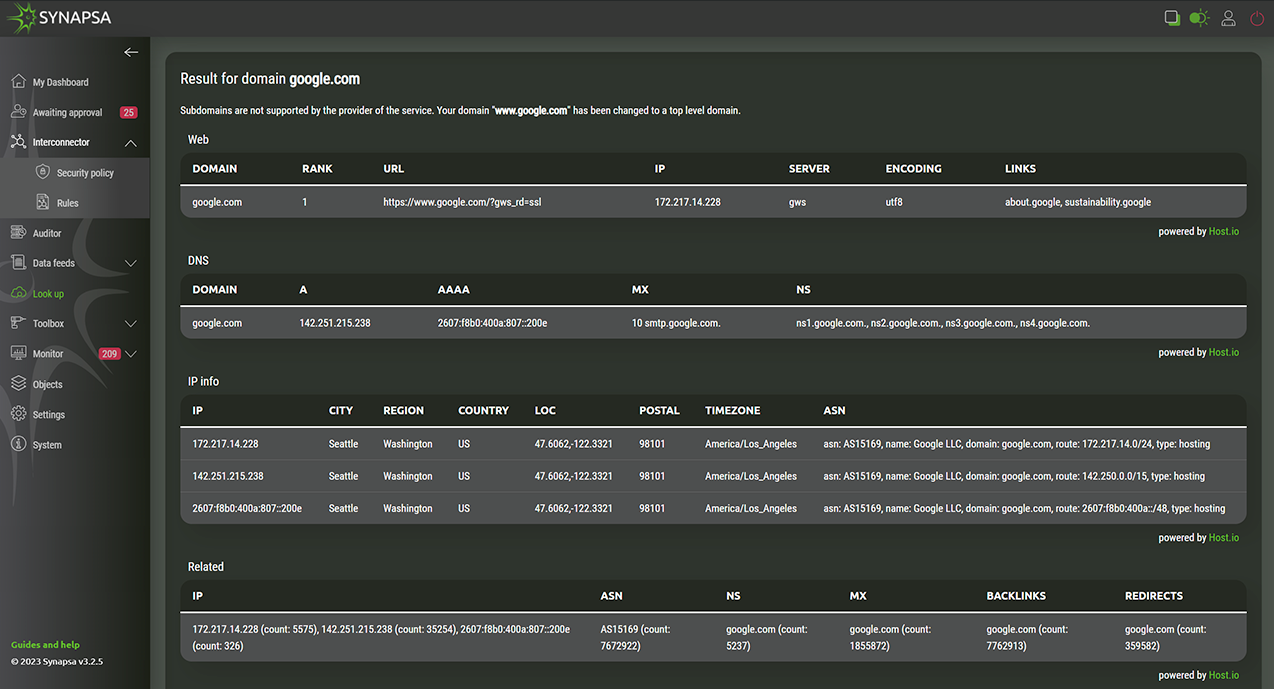Image resolution: width=1274 pixels, height=689 pixels.
Task: Open Settings via the gear icon
Action: (18, 414)
